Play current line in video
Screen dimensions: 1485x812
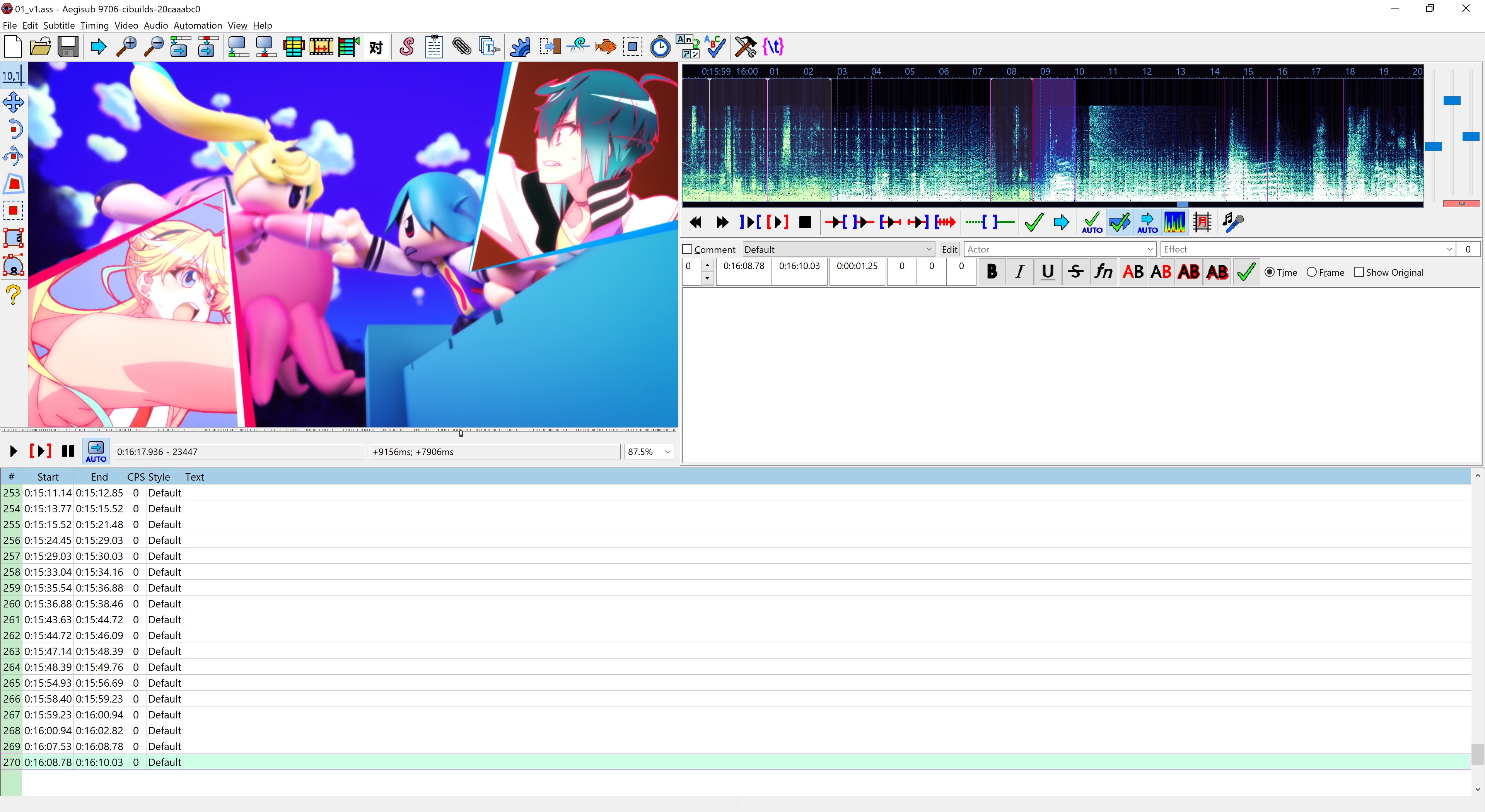tap(40, 451)
